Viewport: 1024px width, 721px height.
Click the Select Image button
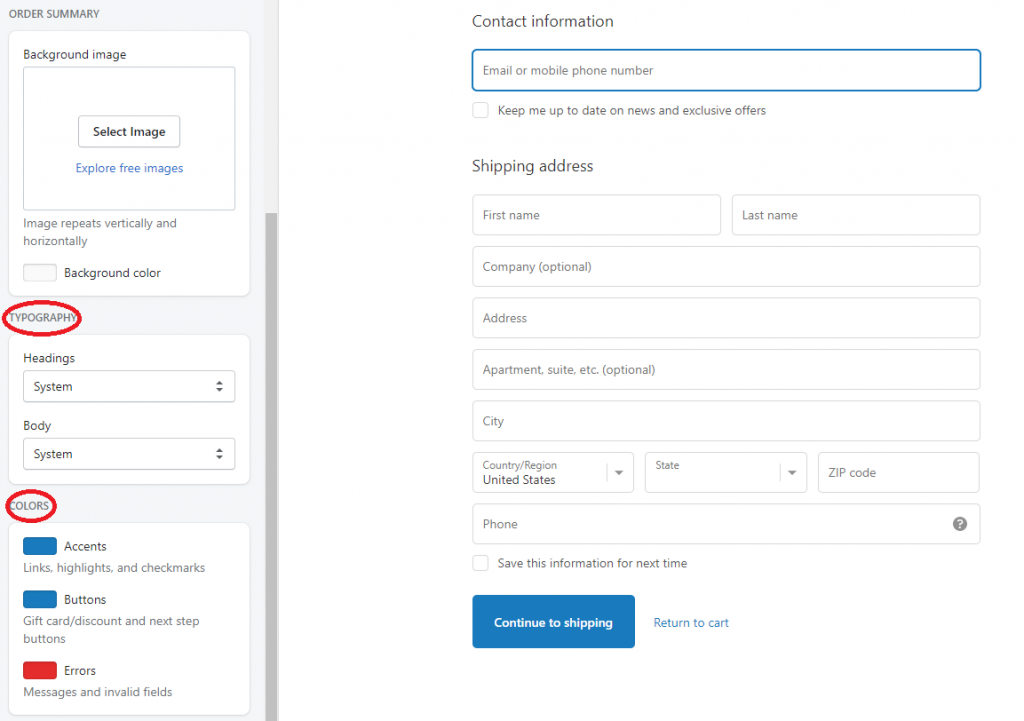click(x=129, y=132)
